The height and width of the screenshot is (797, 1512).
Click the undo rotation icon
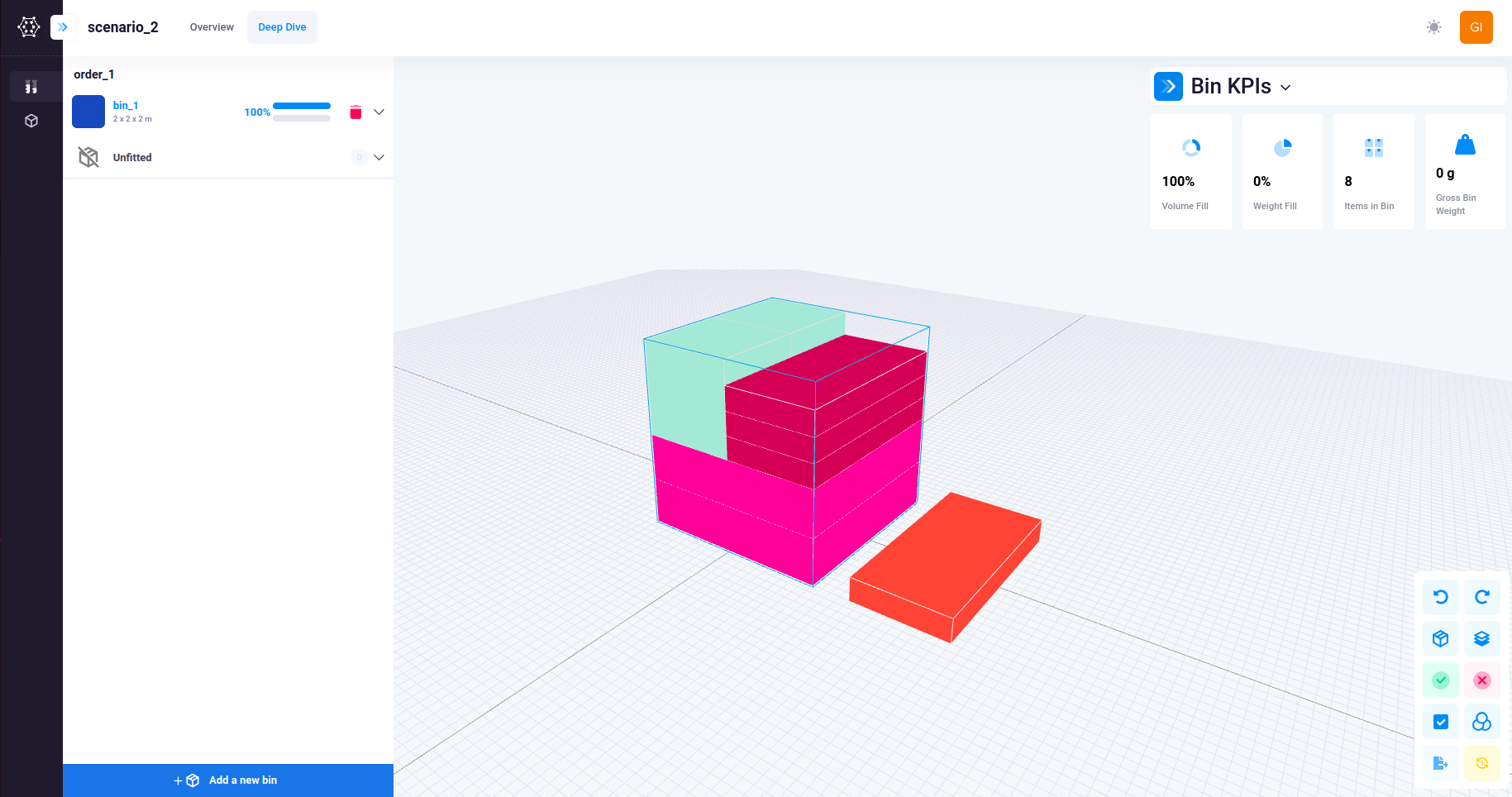click(1440, 597)
